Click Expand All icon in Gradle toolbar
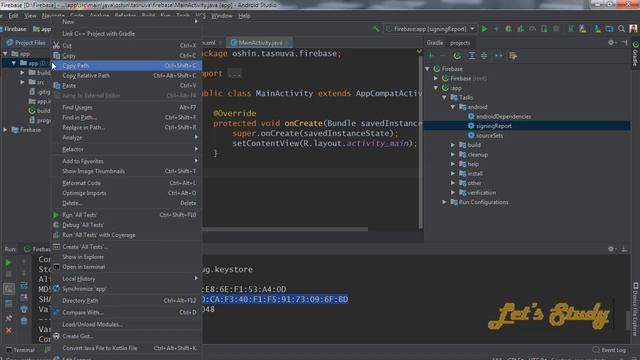Viewport: 640px width, 360px height. [x=471, y=56]
